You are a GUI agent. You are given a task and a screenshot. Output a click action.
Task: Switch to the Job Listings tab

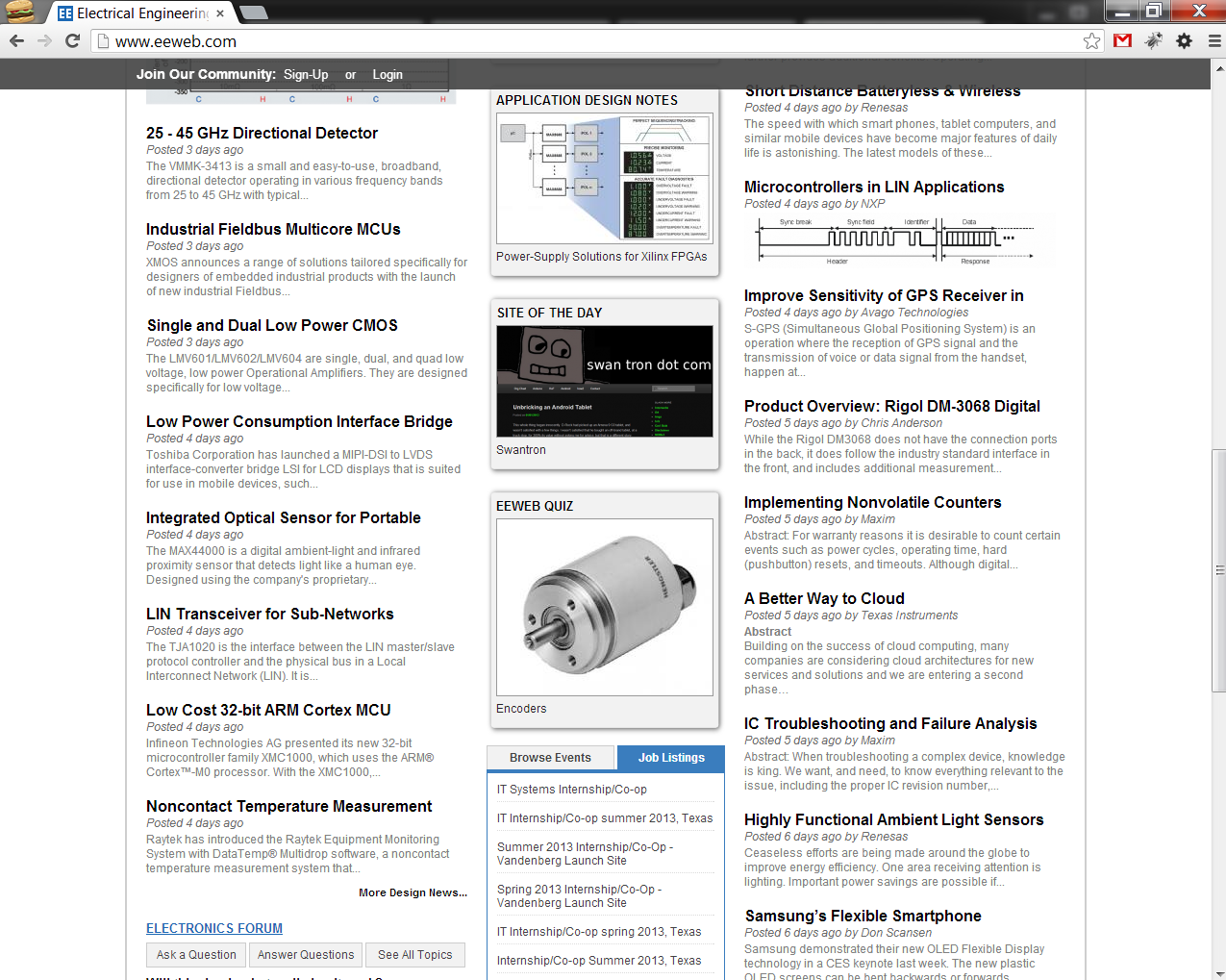pos(670,758)
